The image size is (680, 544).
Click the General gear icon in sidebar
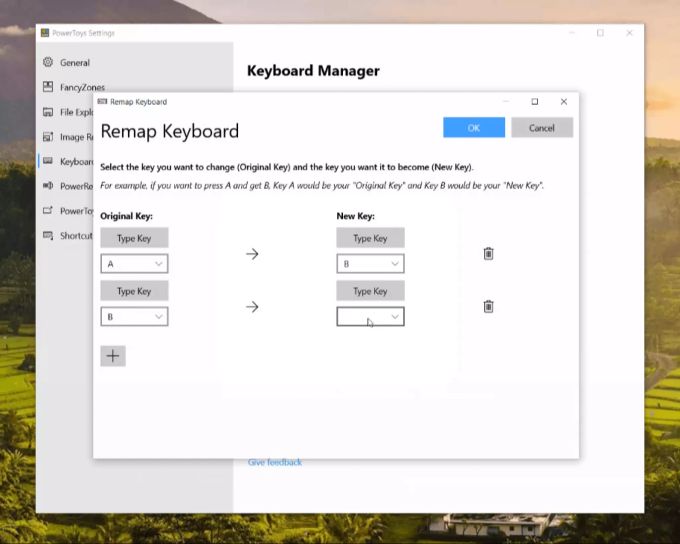click(48, 62)
